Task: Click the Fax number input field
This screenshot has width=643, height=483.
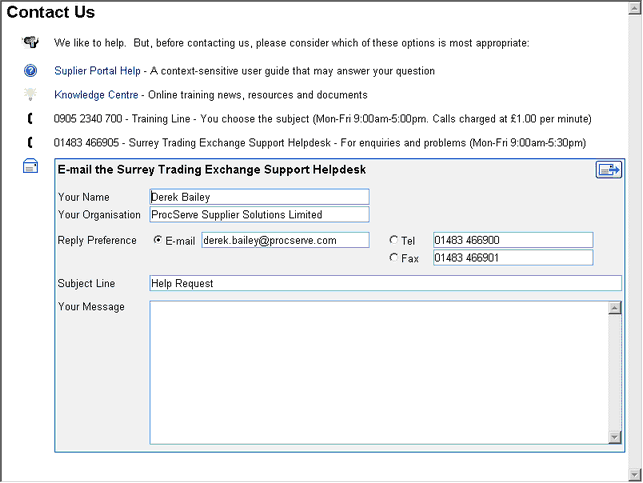Action: [x=512, y=258]
